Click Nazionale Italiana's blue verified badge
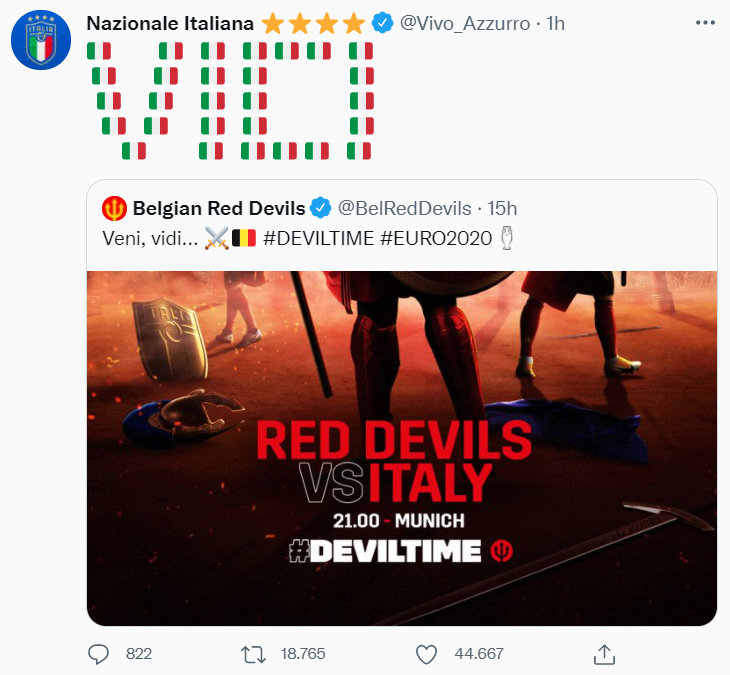Viewport: 730px width, 675px height. pos(382,23)
